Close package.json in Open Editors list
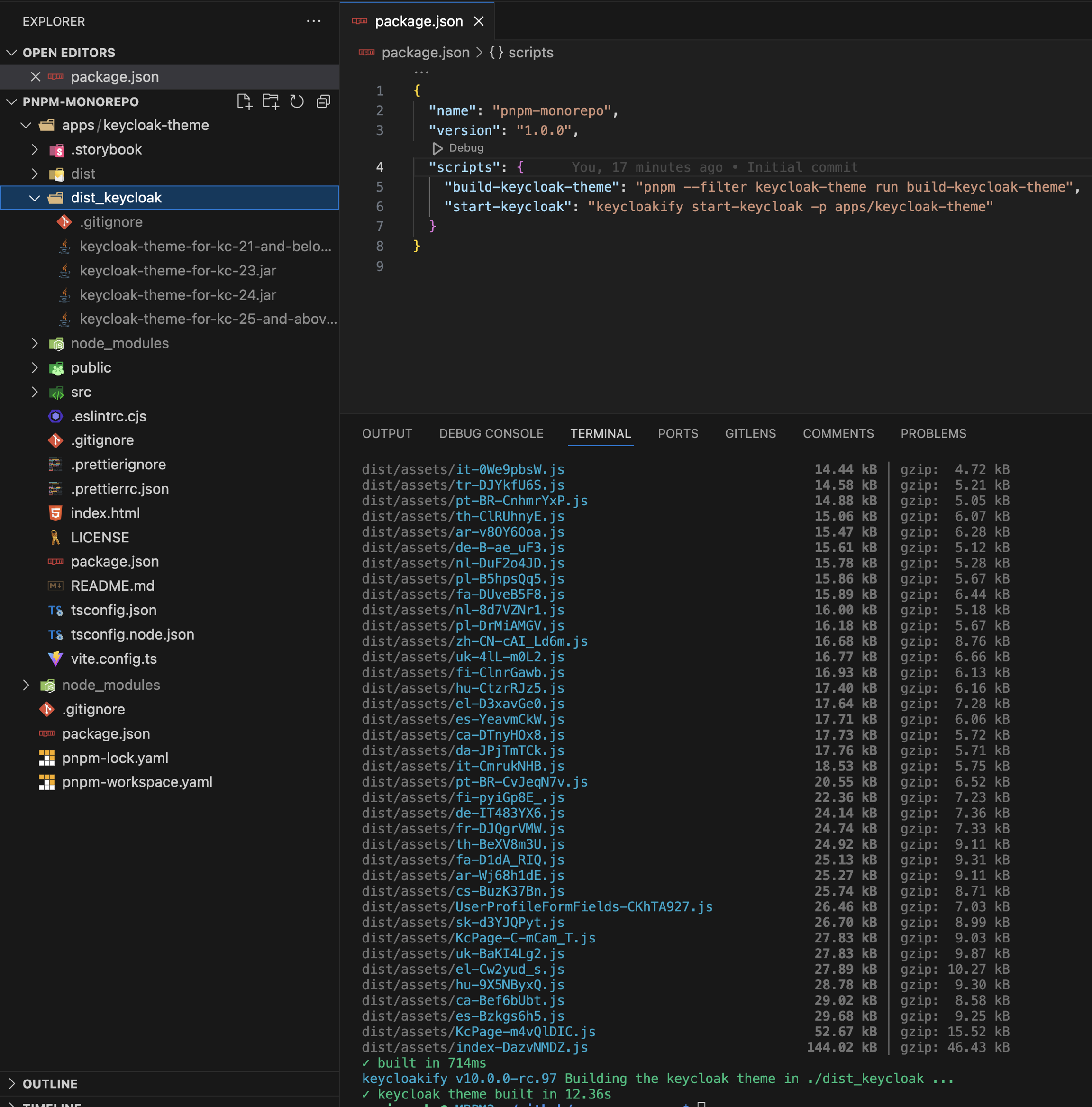The image size is (1092, 1107). 36,77
